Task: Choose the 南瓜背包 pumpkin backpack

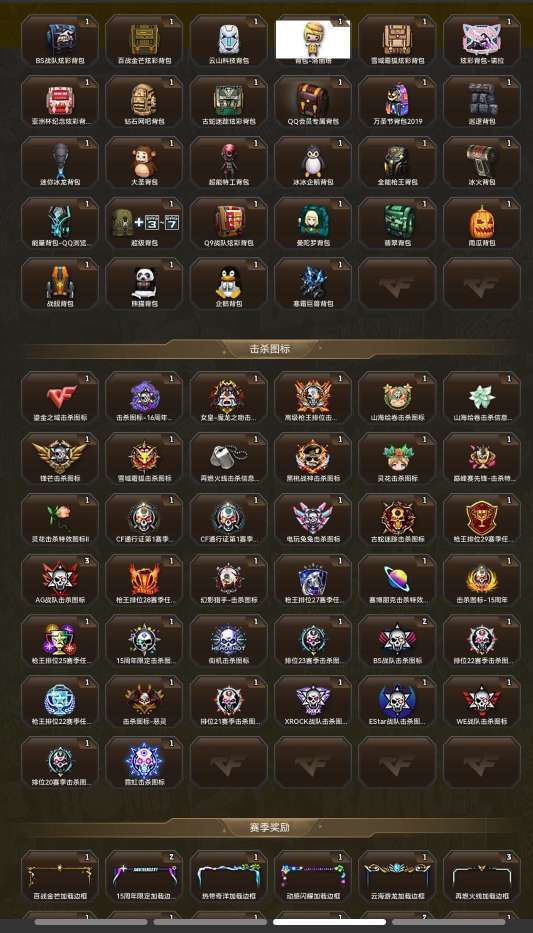Action: 482,223
